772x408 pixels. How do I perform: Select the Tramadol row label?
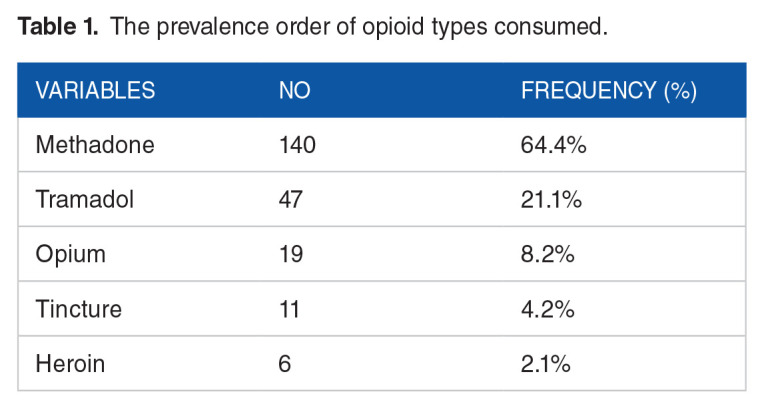[x=84, y=200]
